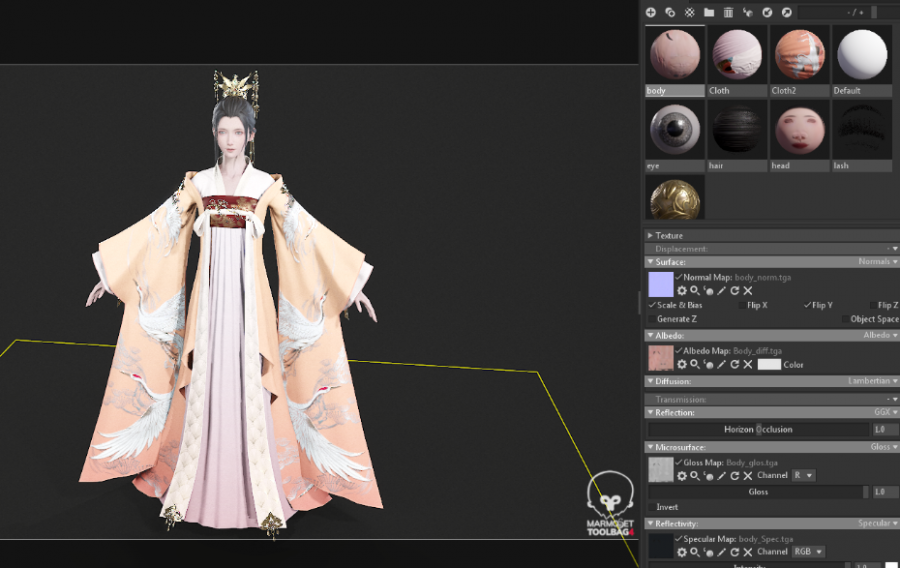This screenshot has width=900, height=568.
Task: Open the Microsurface Gloss dropdown
Action: 884,446
